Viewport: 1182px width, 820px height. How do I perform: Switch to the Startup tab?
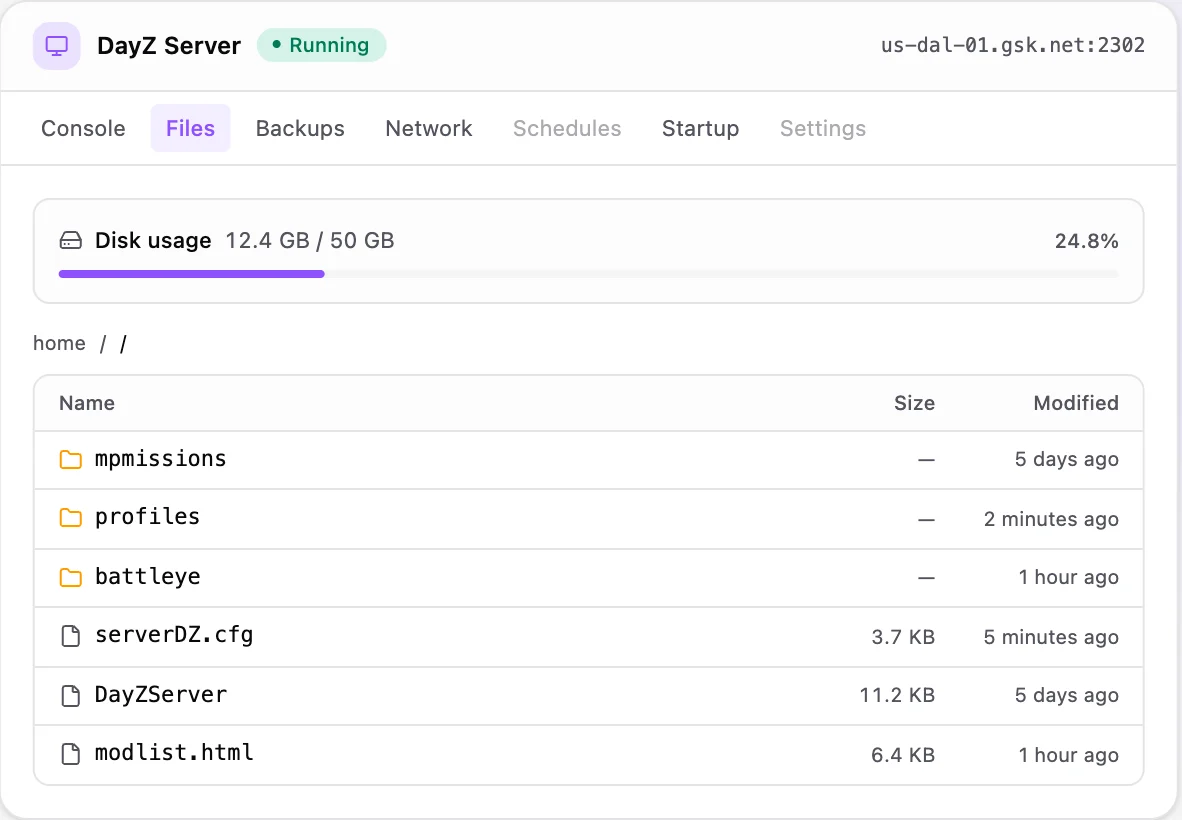click(700, 128)
